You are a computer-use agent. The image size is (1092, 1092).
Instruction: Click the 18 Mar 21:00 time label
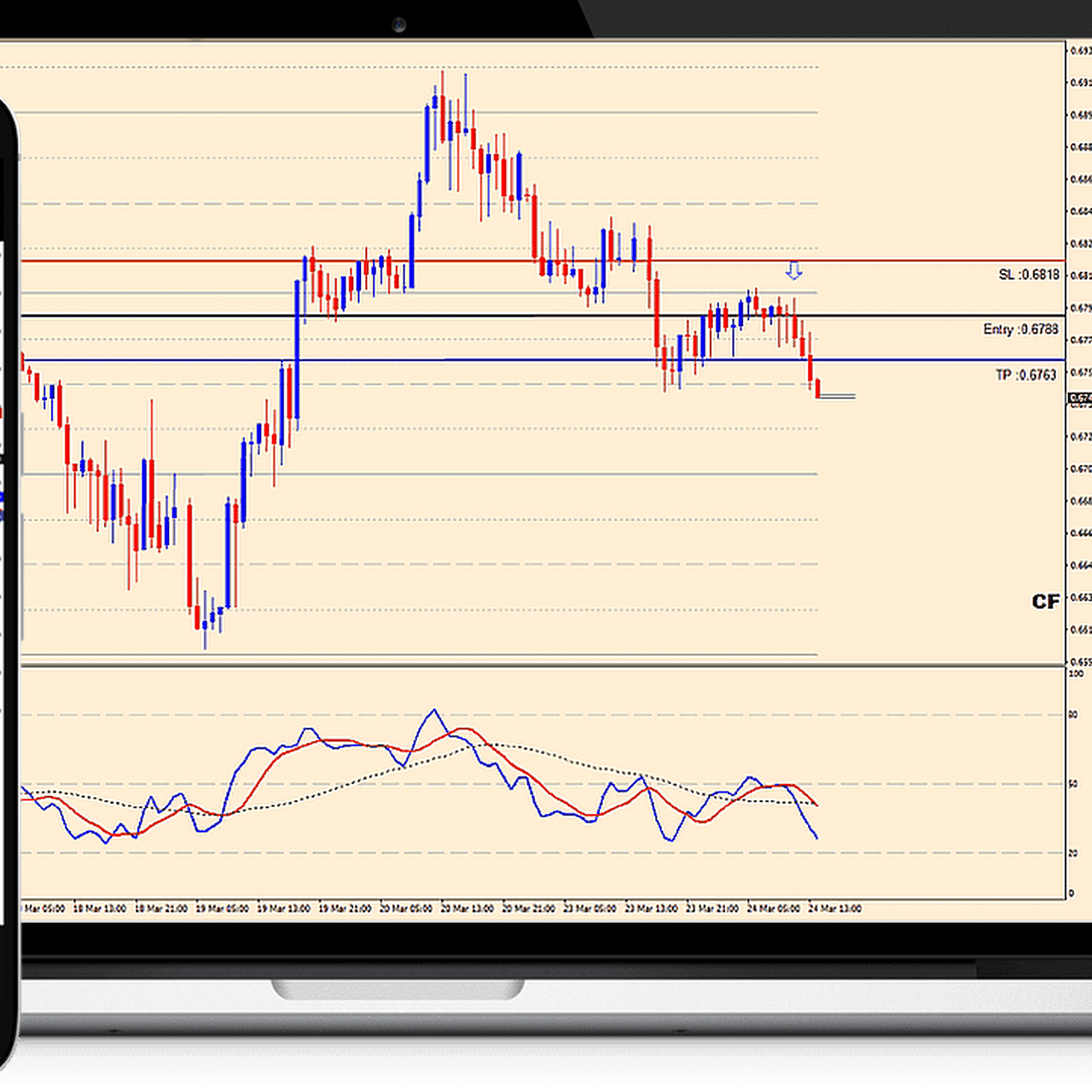click(161, 909)
